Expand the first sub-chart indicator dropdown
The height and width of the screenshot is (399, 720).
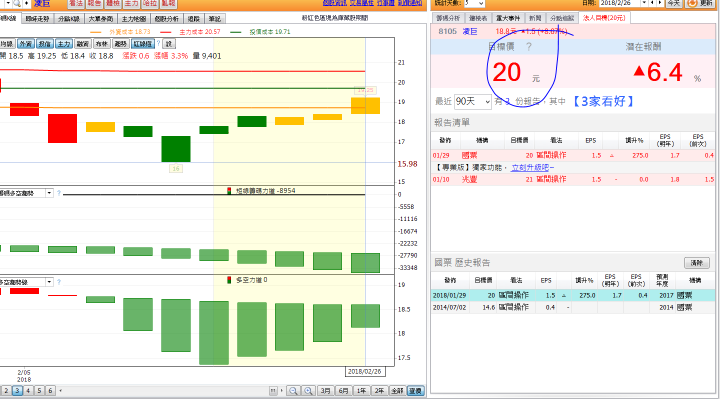pos(49,193)
